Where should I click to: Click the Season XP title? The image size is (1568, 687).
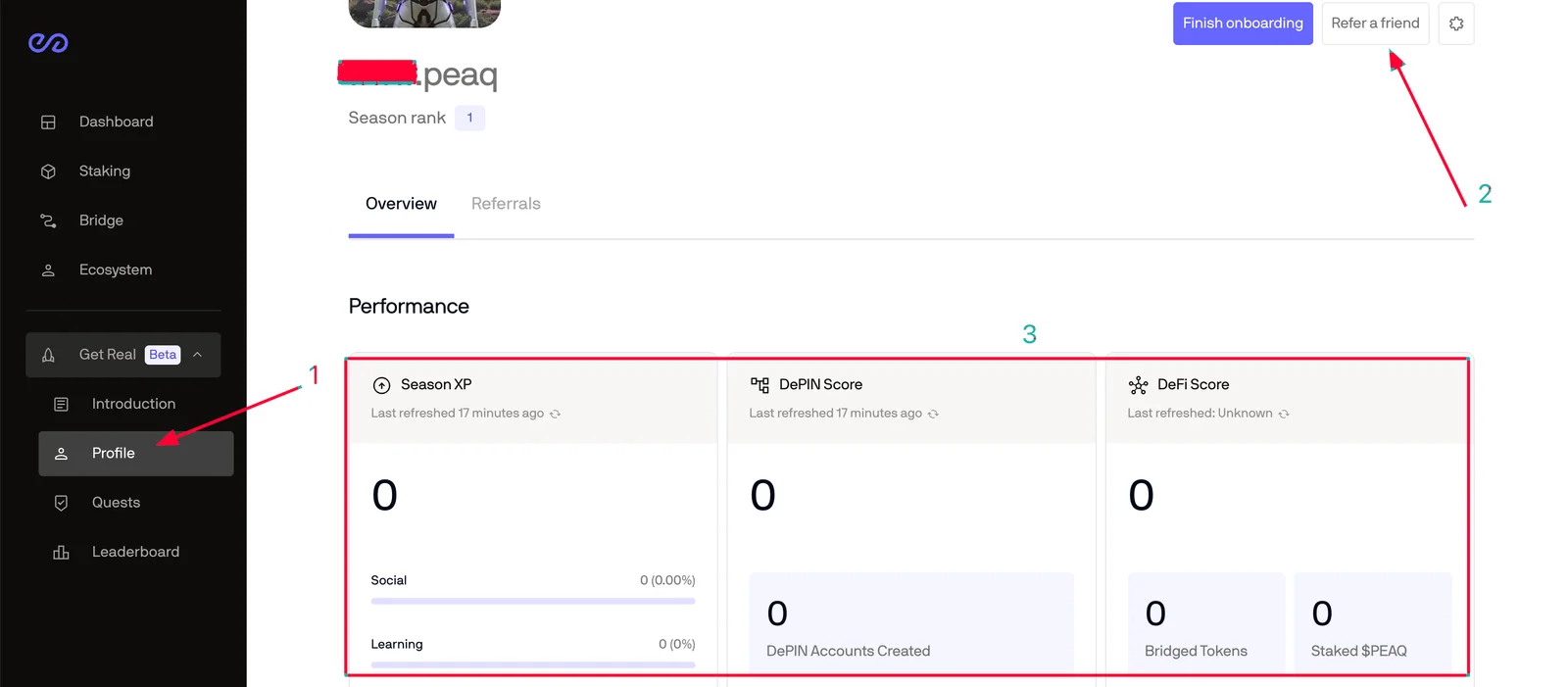pos(436,385)
